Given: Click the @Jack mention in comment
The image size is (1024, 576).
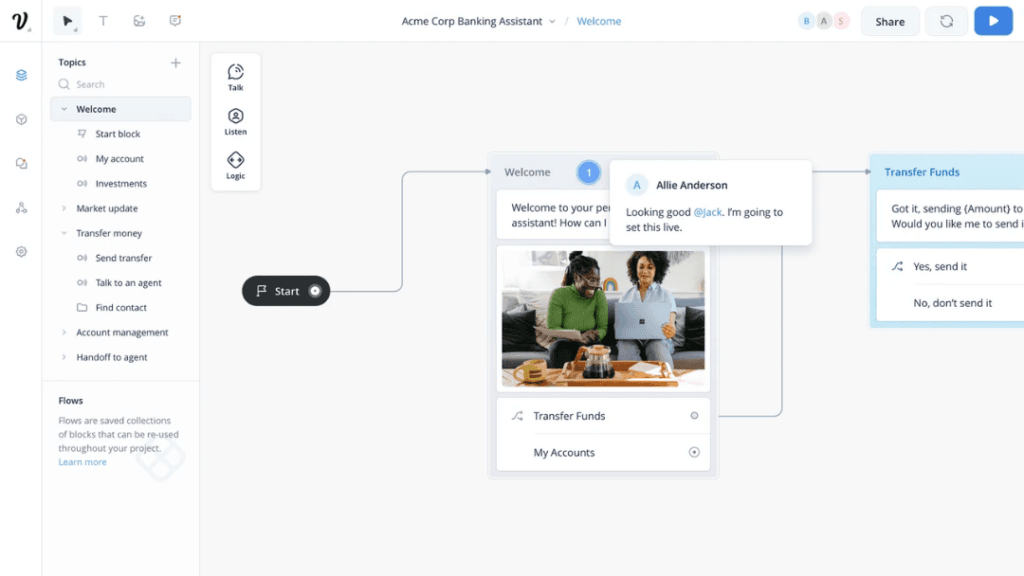Looking at the screenshot, I should pyautogui.click(x=708, y=212).
